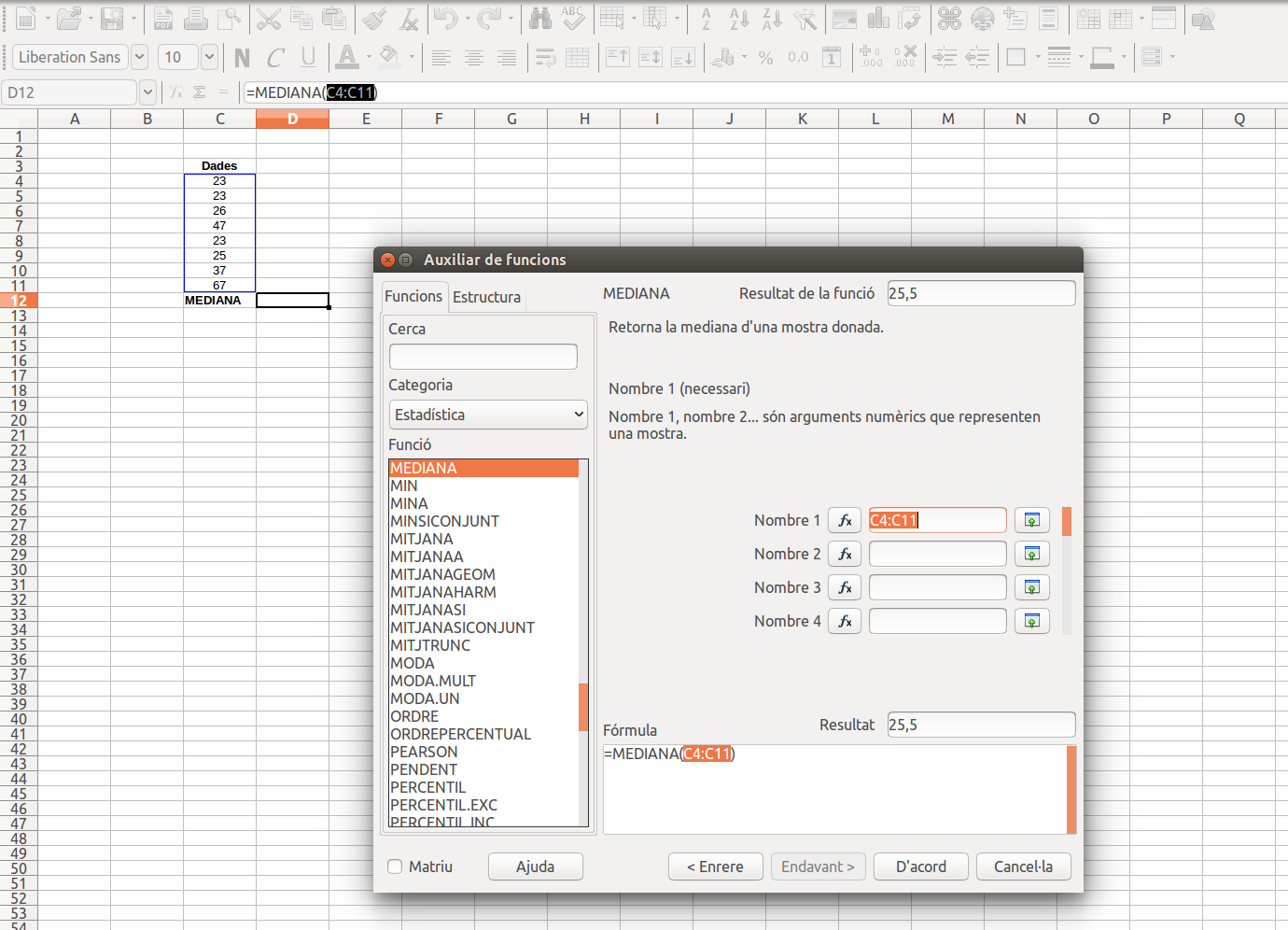
Task: Enable the Matriu checkbox
Action: pos(396,867)
